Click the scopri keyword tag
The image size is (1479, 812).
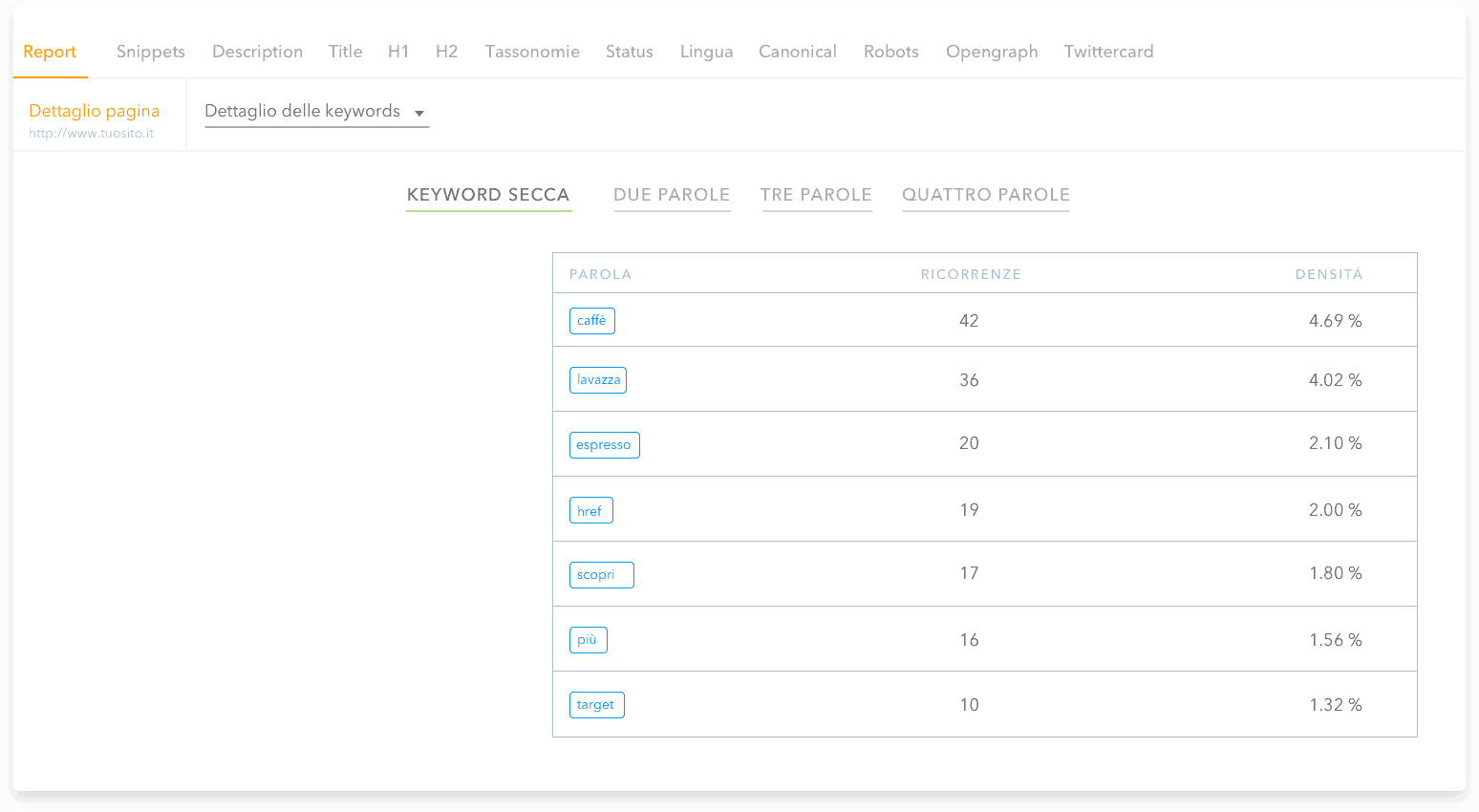point(602,575)
